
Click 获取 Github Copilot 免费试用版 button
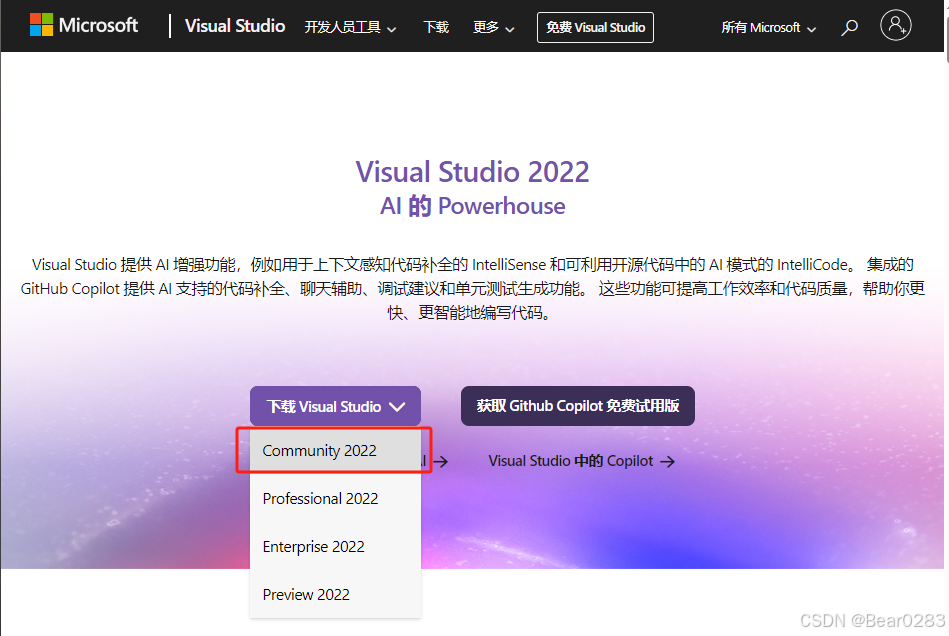tap(577, 405)
